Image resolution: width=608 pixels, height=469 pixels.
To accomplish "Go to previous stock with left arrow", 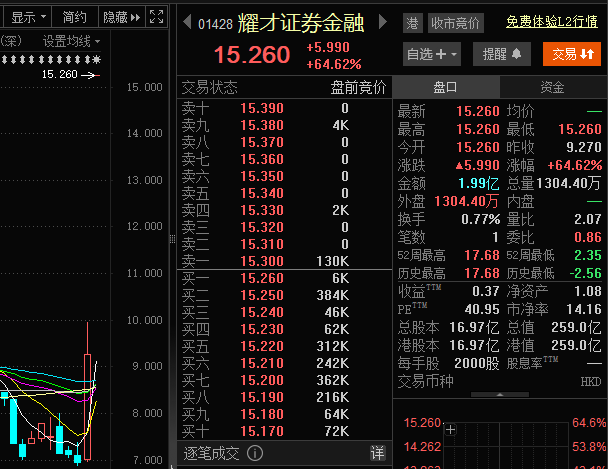I will [x=187, y=22].
